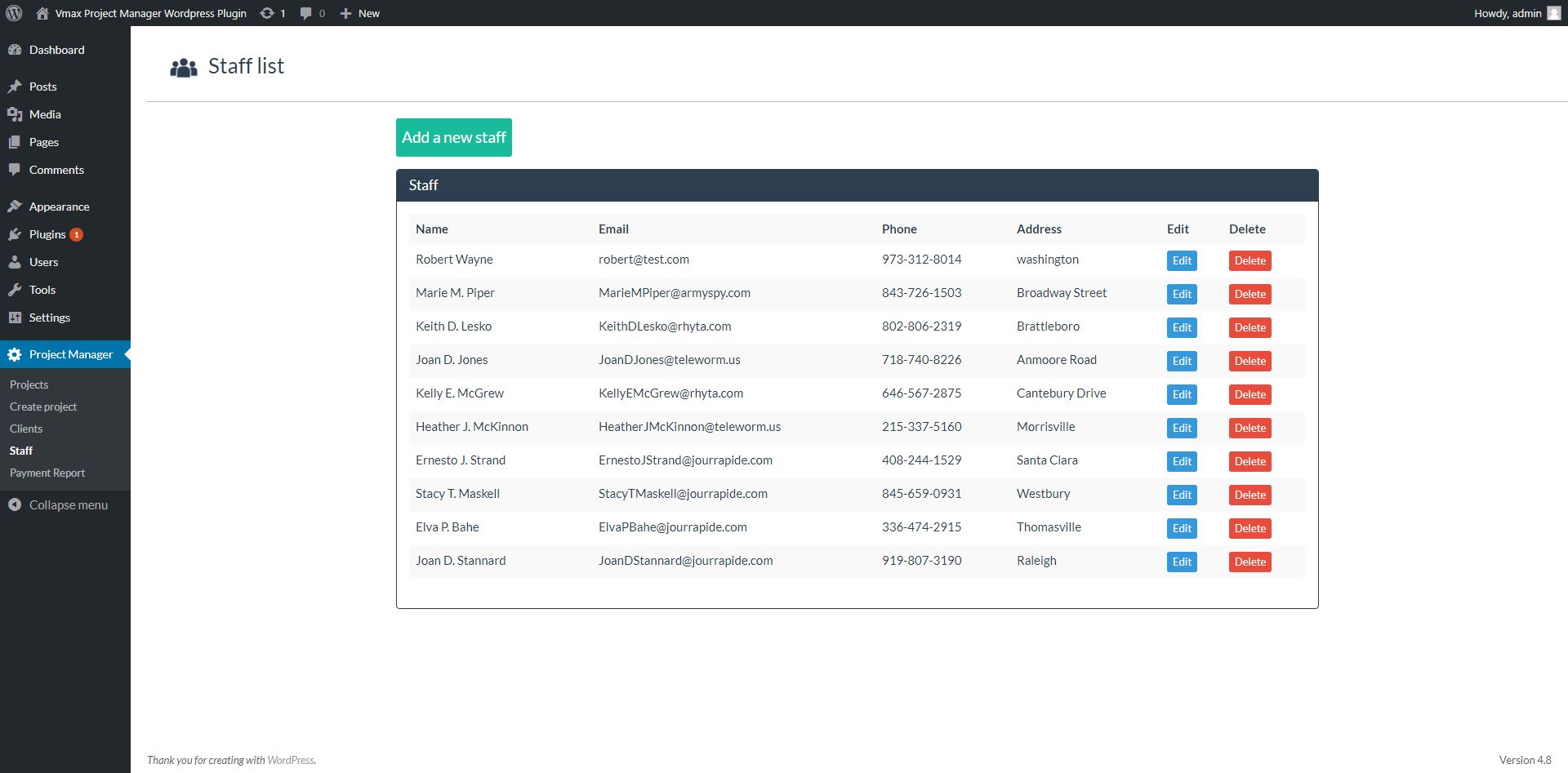Edit Stacy T. Maskell's record

click(1182, 495)
